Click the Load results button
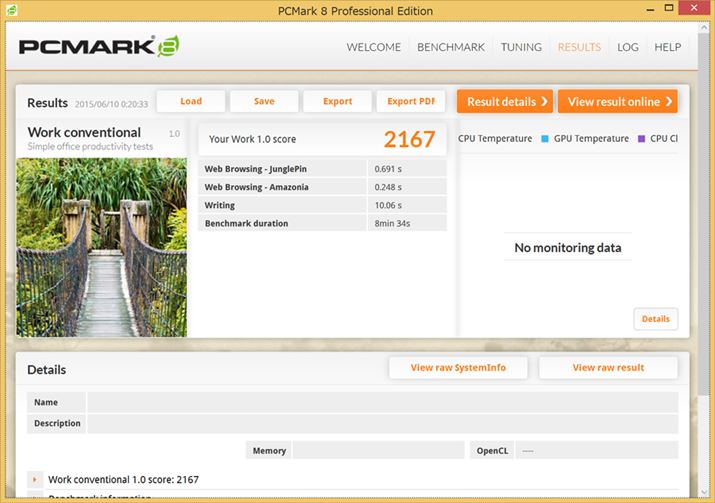This screenshot has height=503, width=715. [x=191, y=101]
